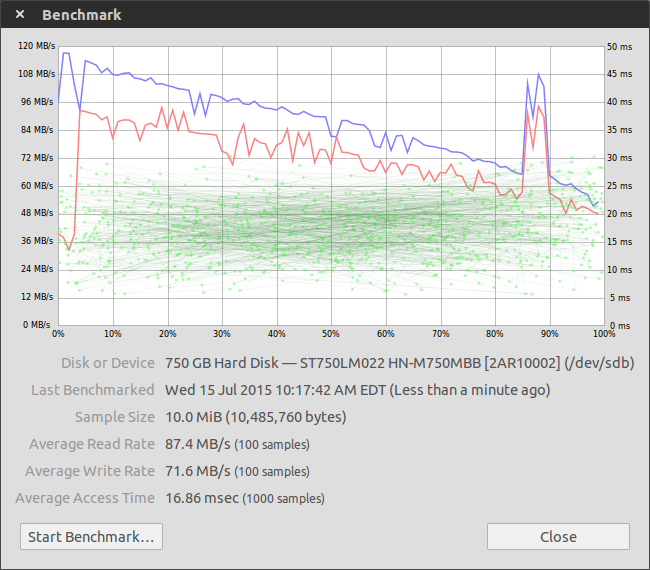The width and height of the screenshot is (650, 570).
Task: Click the 35 ms axis label
Action: click(619, 130)
